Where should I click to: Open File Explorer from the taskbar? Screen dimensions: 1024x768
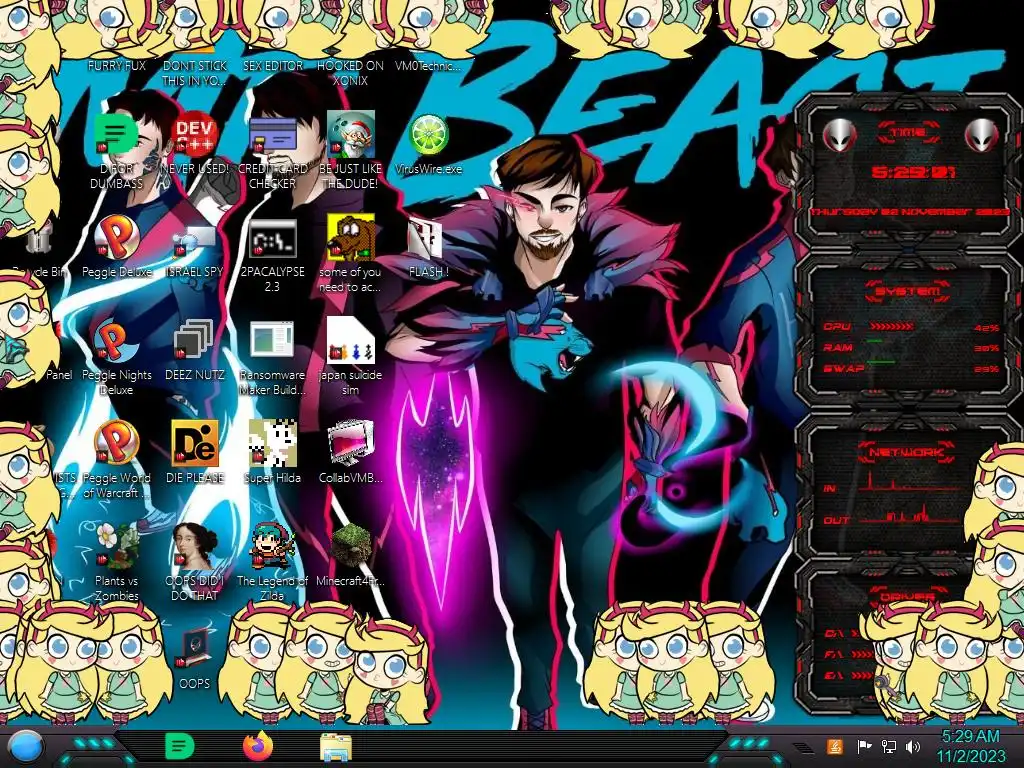336,748
